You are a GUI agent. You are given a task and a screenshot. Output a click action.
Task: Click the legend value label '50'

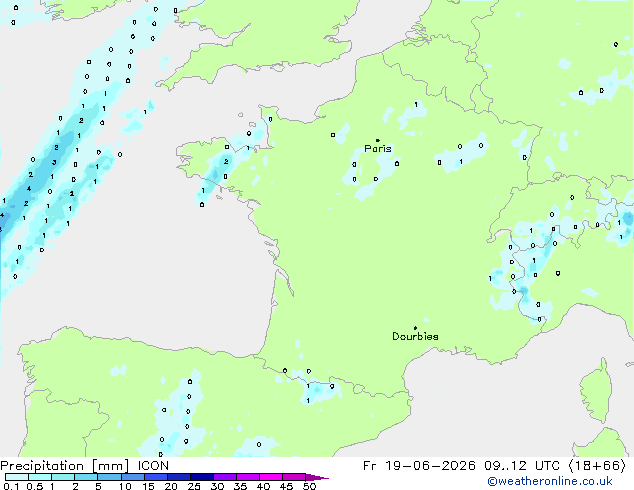309,486
